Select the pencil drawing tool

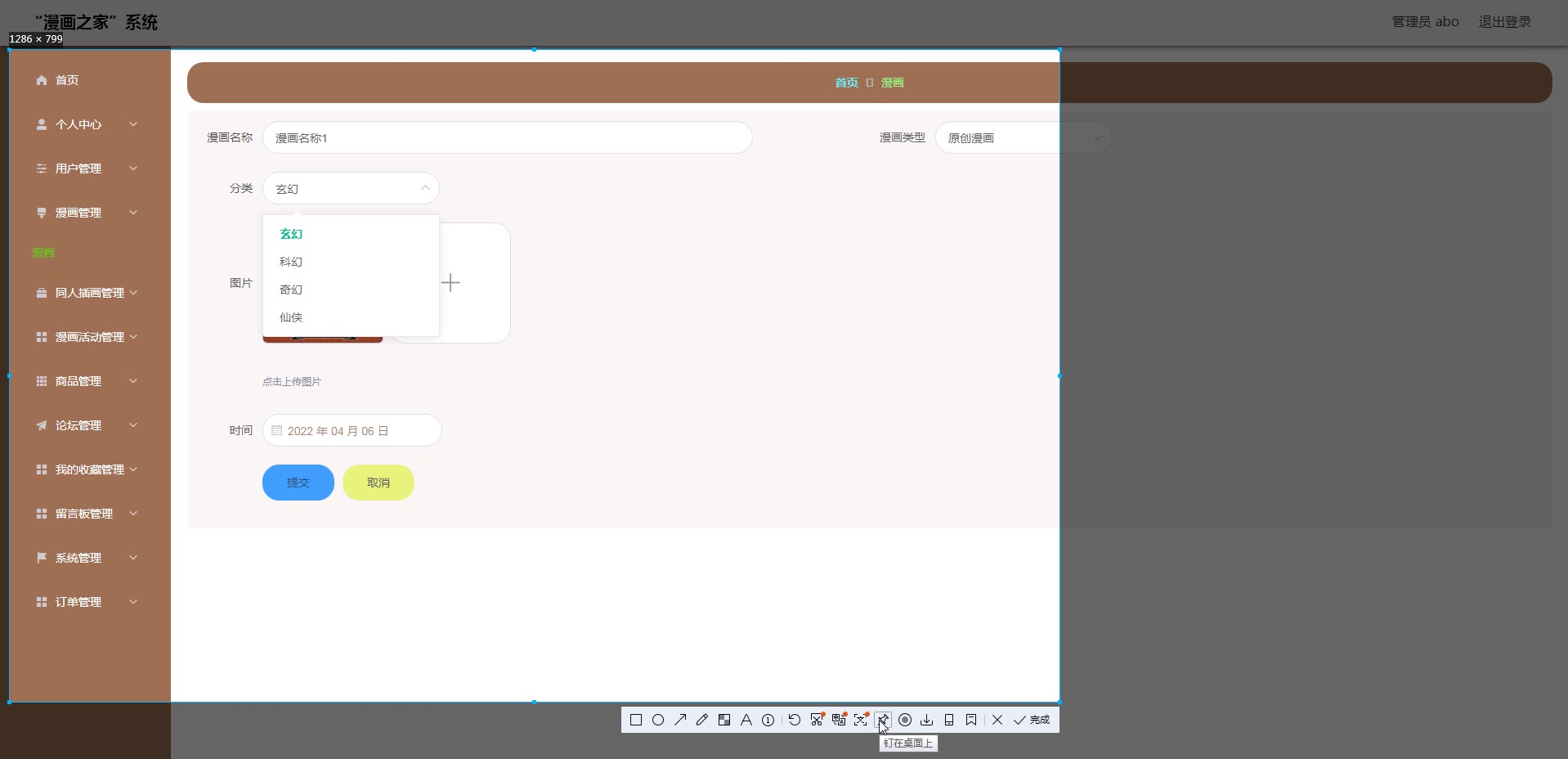coord(702,720)
